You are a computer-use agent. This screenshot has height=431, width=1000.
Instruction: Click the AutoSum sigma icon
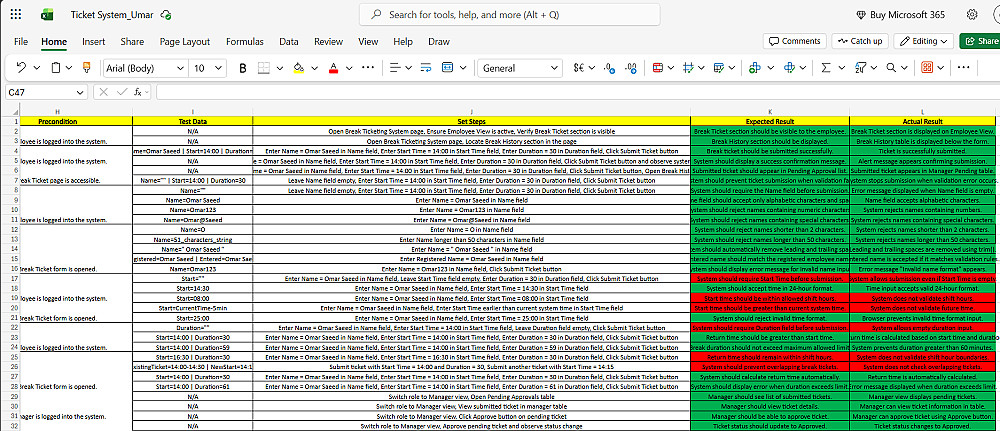[826, 68]
